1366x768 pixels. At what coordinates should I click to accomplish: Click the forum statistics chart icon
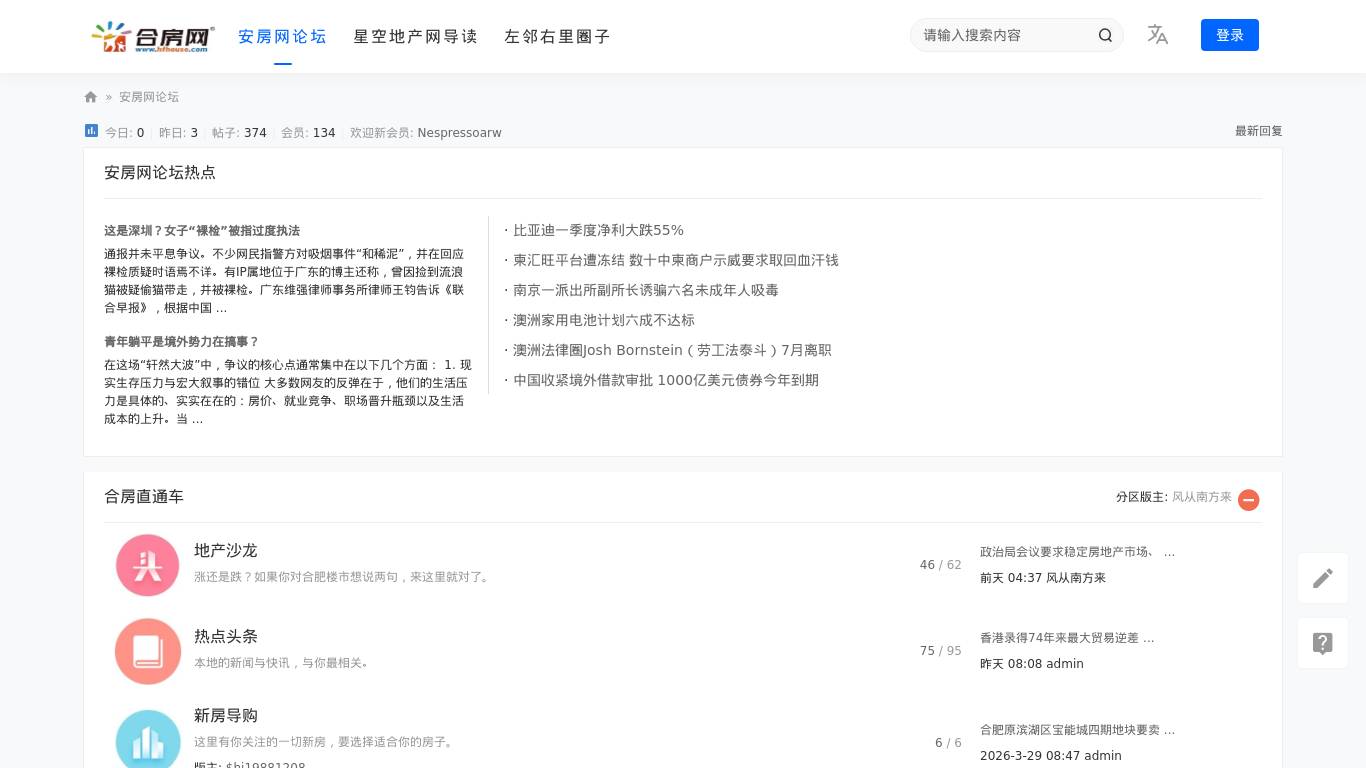(x=92, y=131)
